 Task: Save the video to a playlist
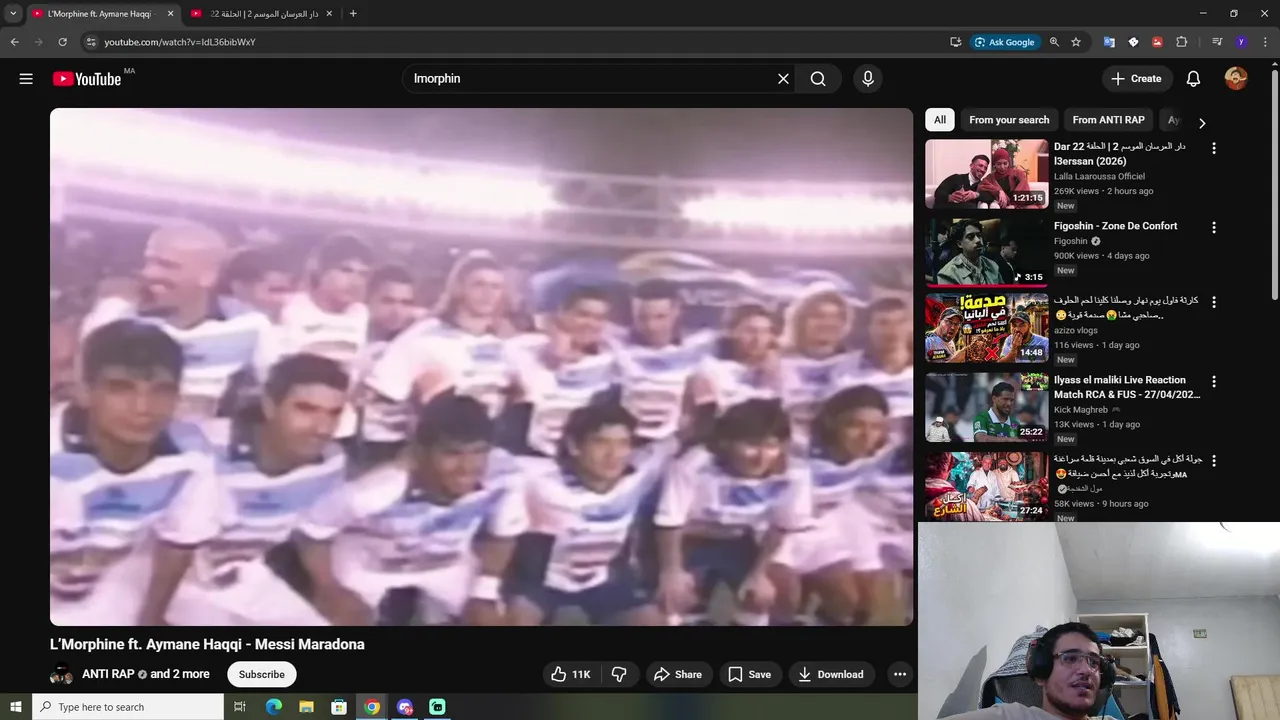pyautogui.click(x=749, y=674)
